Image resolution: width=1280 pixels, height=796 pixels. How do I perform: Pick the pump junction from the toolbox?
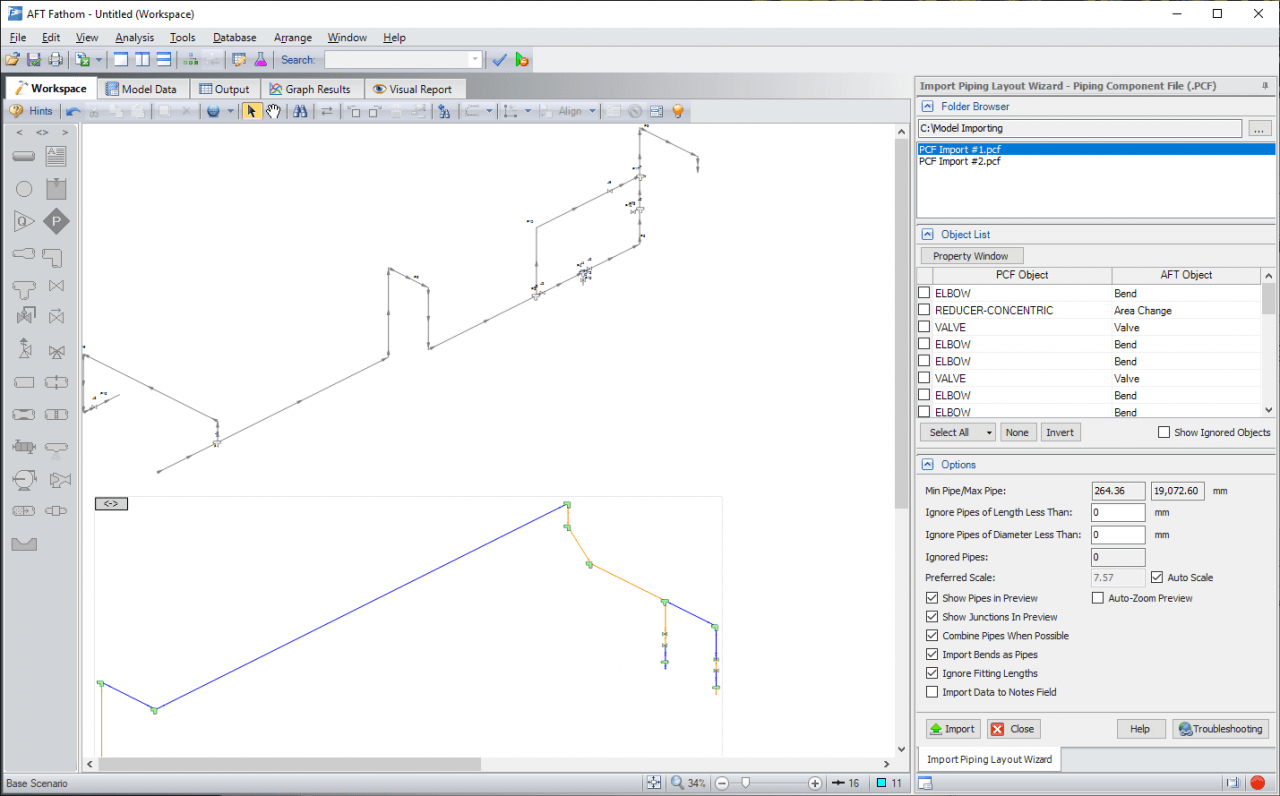coord(24,479)
